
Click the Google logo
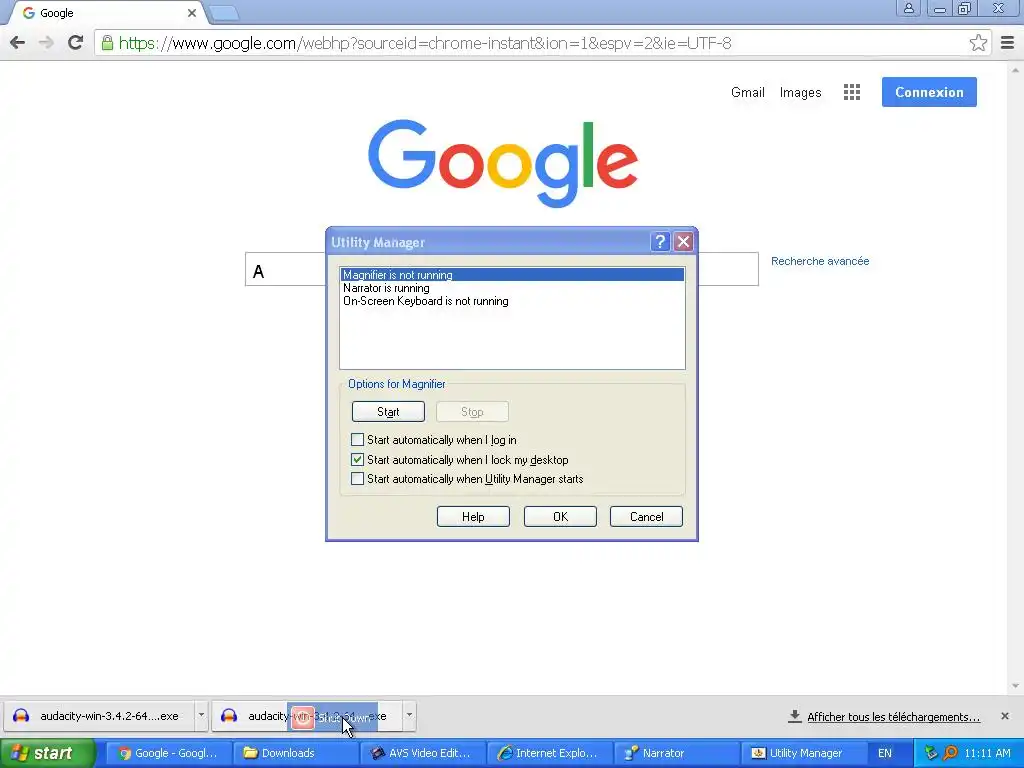[x=502, y=163]
